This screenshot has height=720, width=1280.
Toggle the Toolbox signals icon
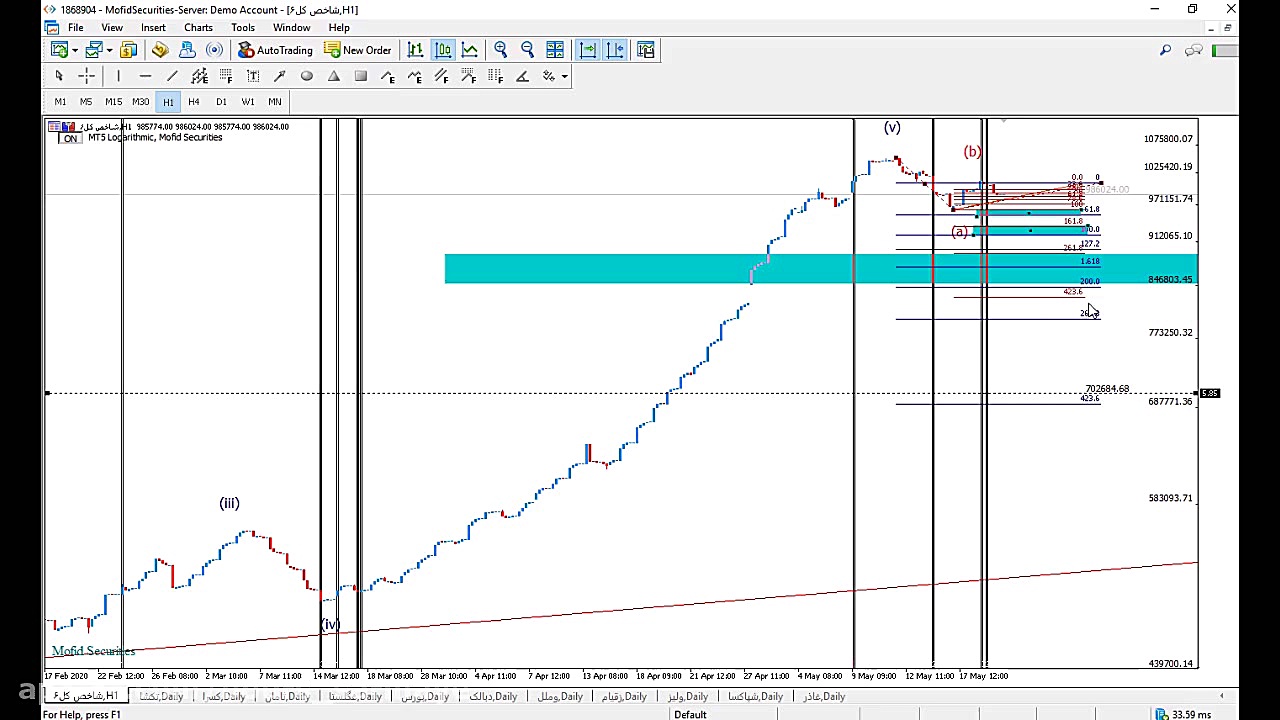(214, 50)
